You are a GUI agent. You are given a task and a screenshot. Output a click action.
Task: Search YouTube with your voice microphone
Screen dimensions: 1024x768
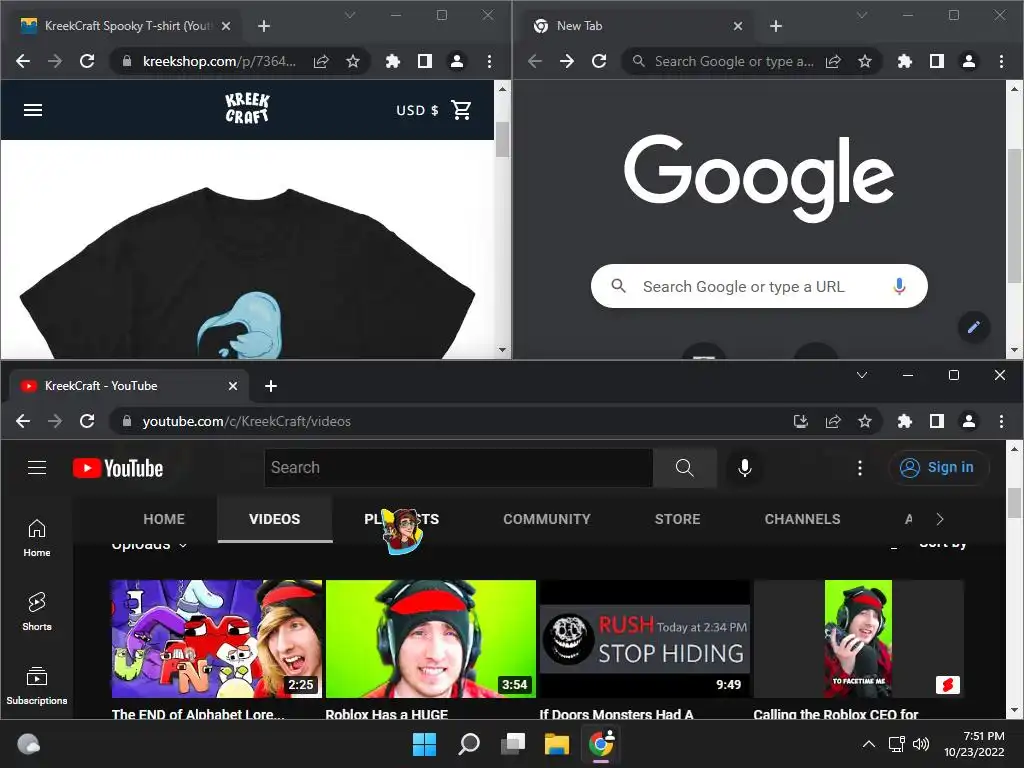(x=744, y=468)
